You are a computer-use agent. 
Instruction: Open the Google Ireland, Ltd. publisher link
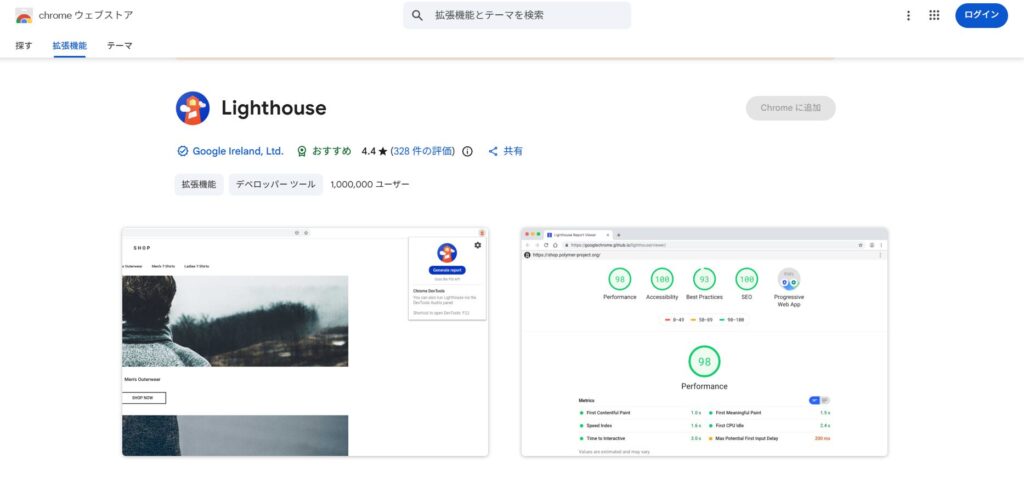pyautogui.click(x=238, y=151)
